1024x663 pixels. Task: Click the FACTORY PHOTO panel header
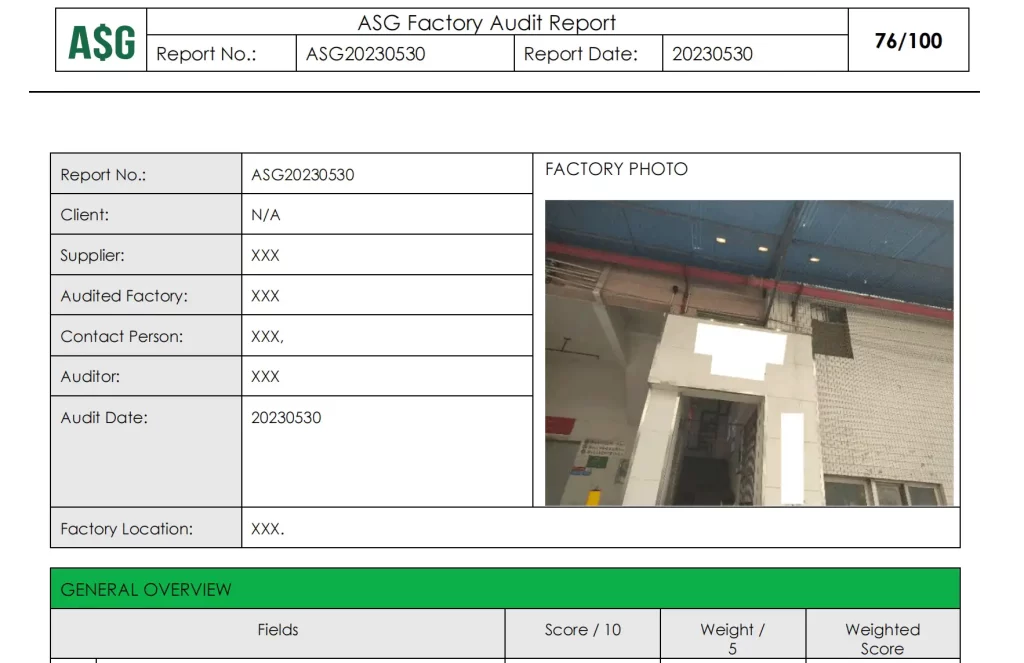click(x=616, y=169)
